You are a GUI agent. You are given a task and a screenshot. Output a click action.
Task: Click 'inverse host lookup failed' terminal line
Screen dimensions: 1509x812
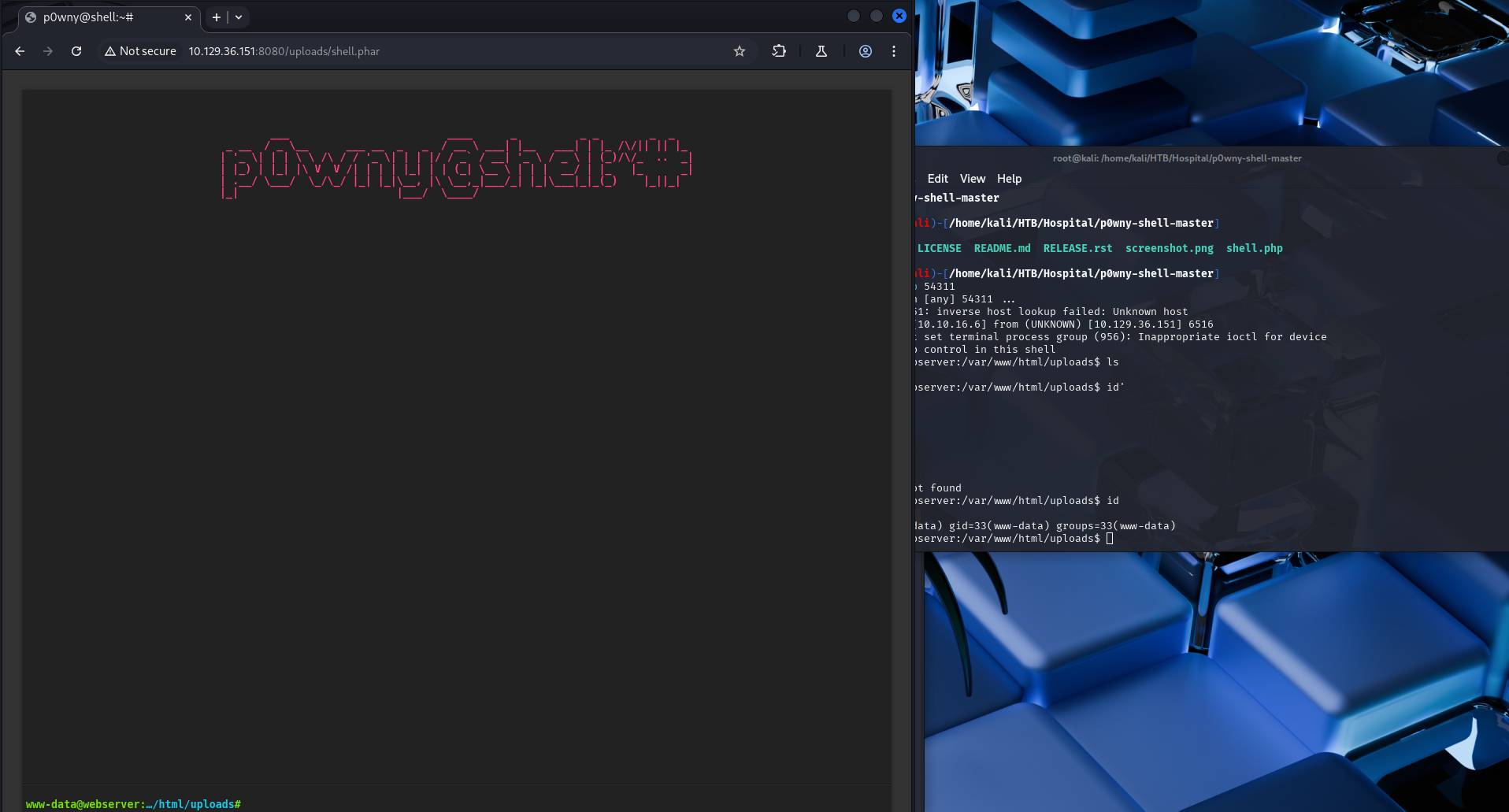coord(1051,312)
